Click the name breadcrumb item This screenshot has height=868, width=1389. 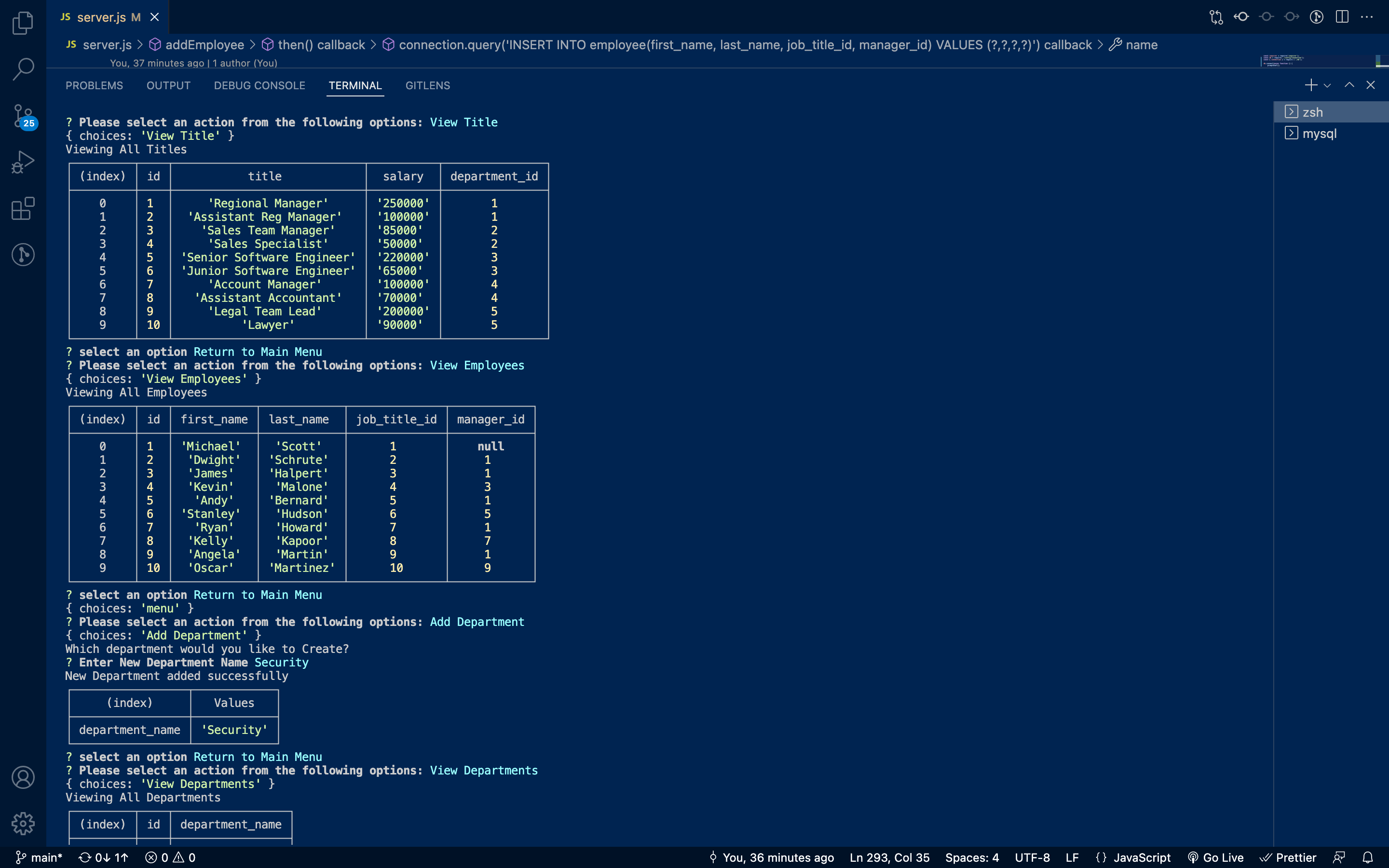point(1133,45)
